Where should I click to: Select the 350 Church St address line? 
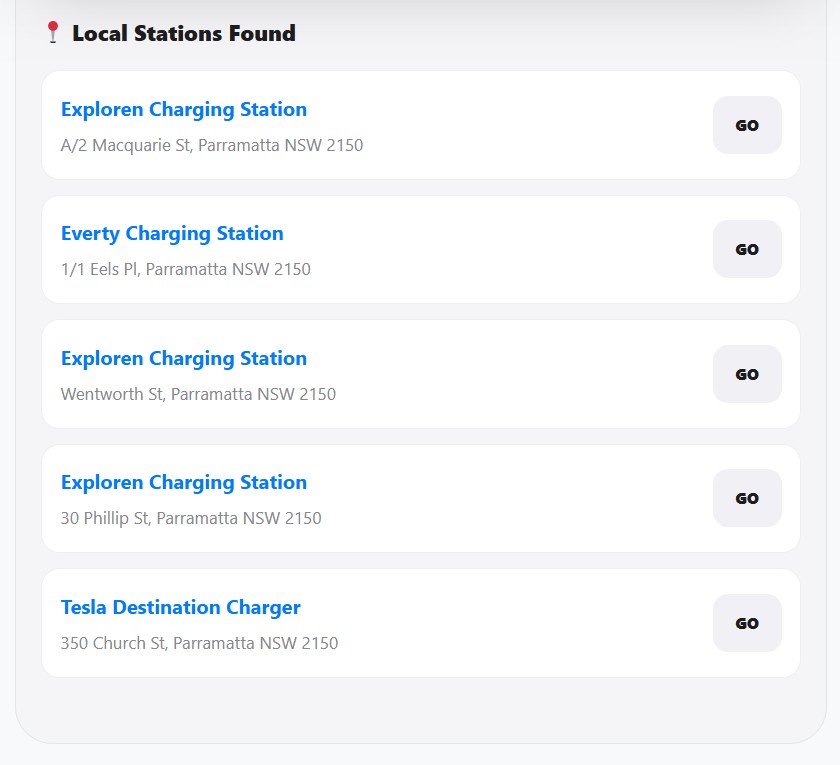click(x=199, y=643)
